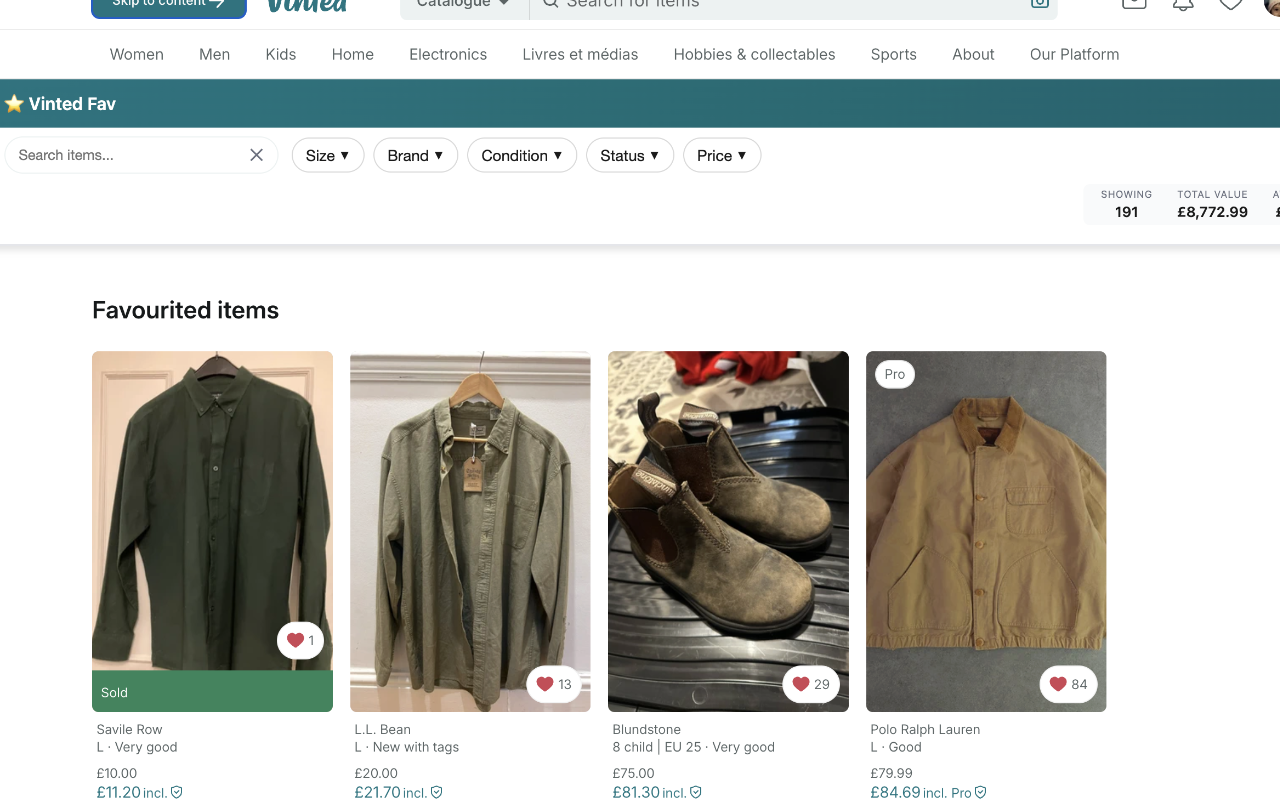The width and height of the screenshot is (1280, 800).
Task: Go to the About page
Action: [973, 54]
